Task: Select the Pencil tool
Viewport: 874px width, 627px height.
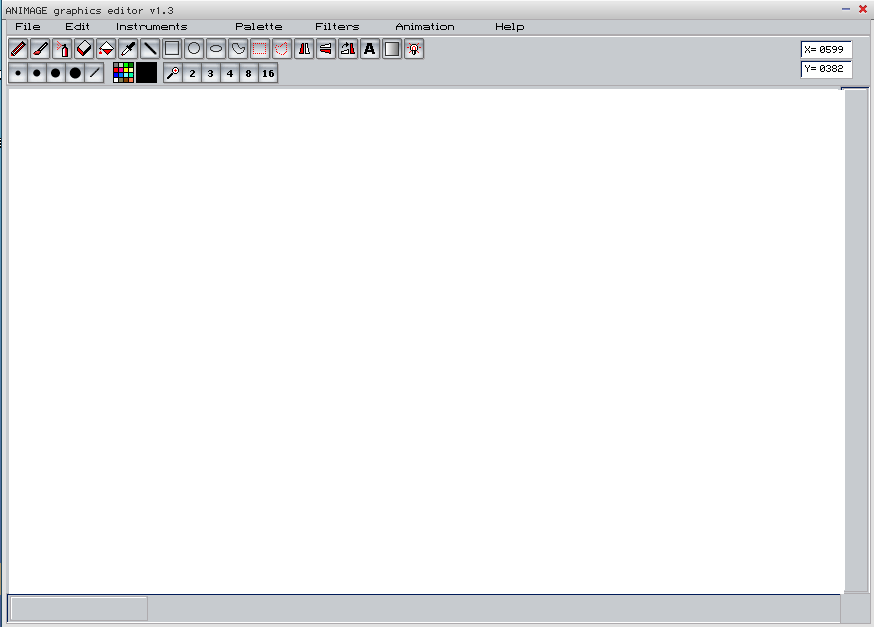Action: tap(18, 49)
